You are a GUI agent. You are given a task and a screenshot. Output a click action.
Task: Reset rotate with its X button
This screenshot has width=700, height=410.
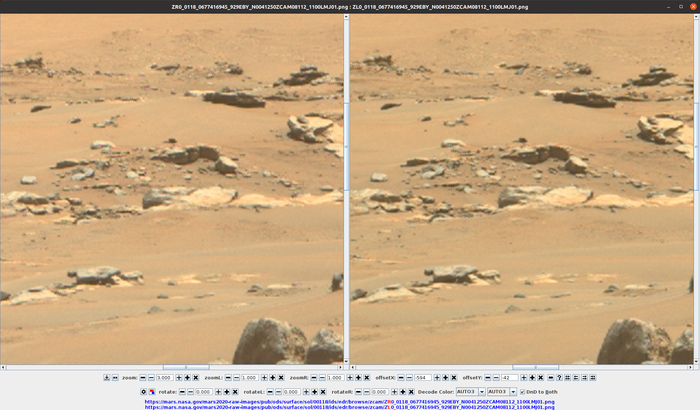235,392
